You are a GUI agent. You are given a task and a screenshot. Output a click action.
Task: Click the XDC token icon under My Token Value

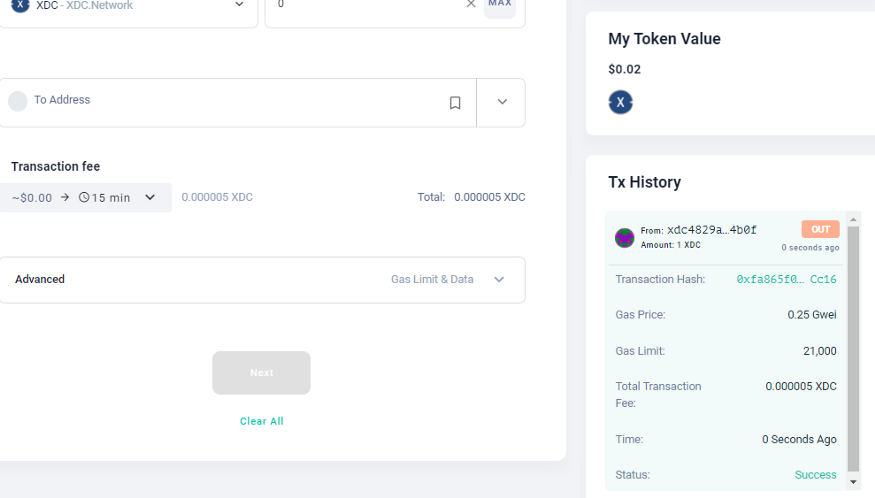point(621,102)
